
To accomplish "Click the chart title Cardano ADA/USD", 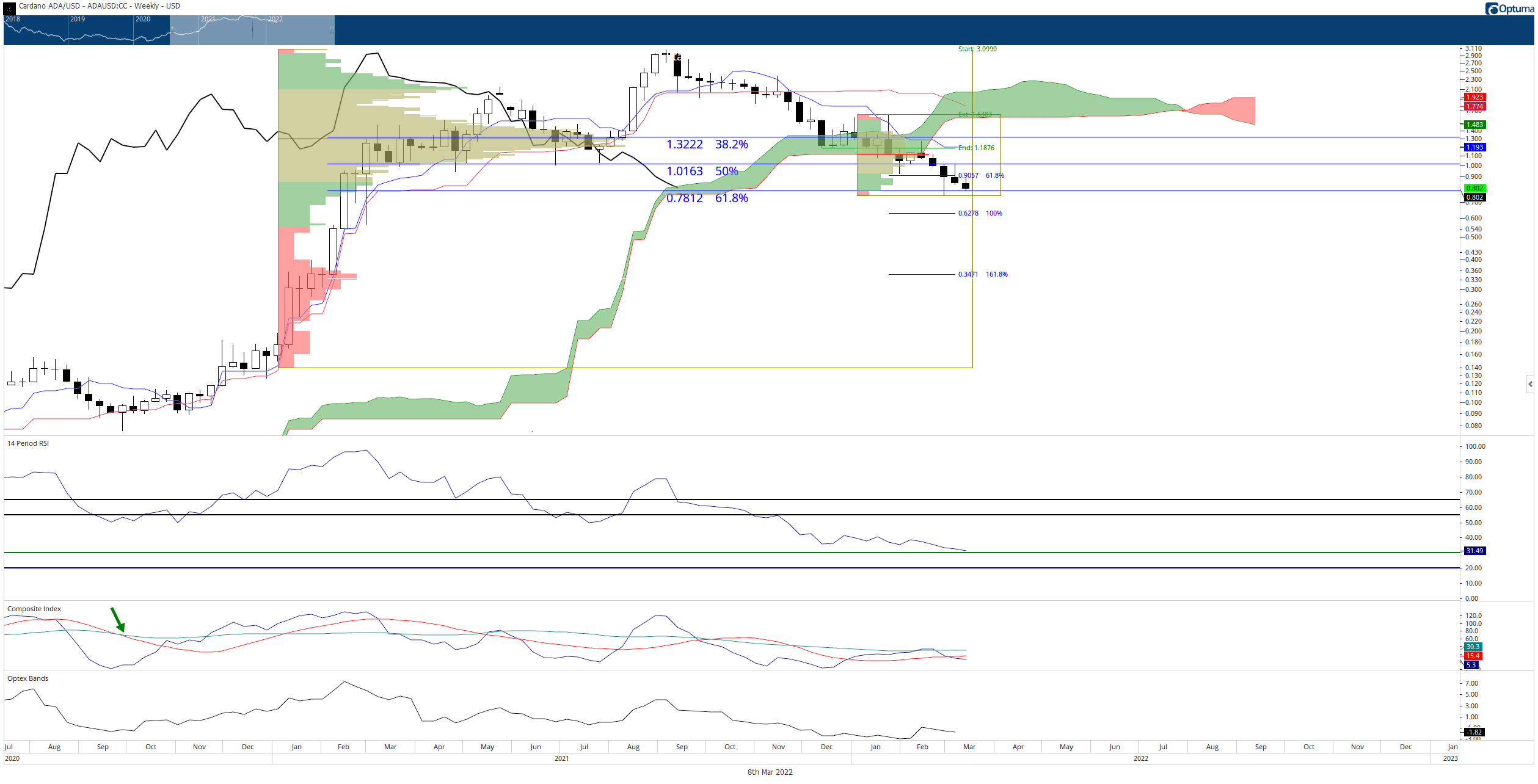I will (x=48, y=6).
